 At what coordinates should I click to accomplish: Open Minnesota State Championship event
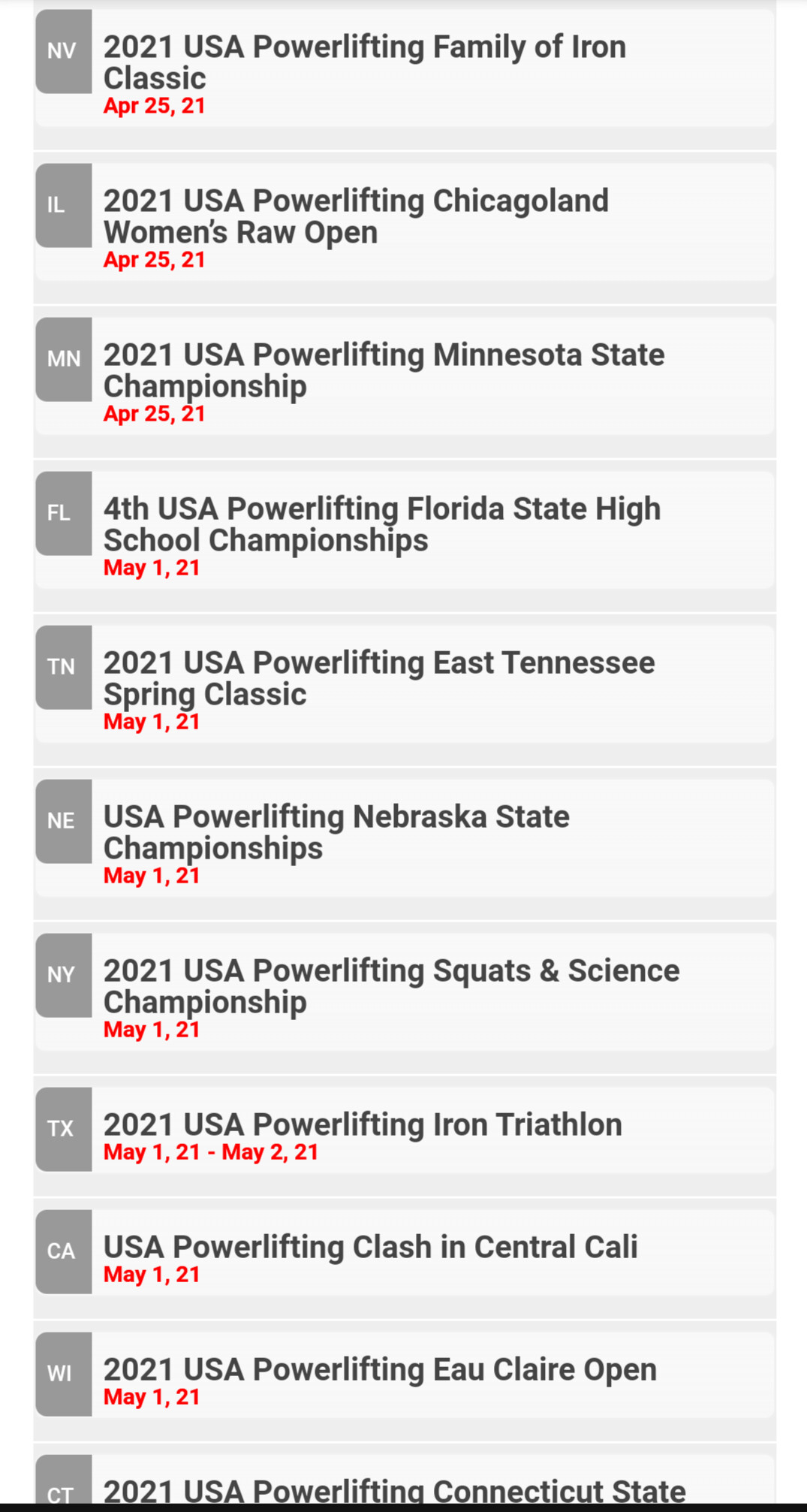[x=384, y=370]
